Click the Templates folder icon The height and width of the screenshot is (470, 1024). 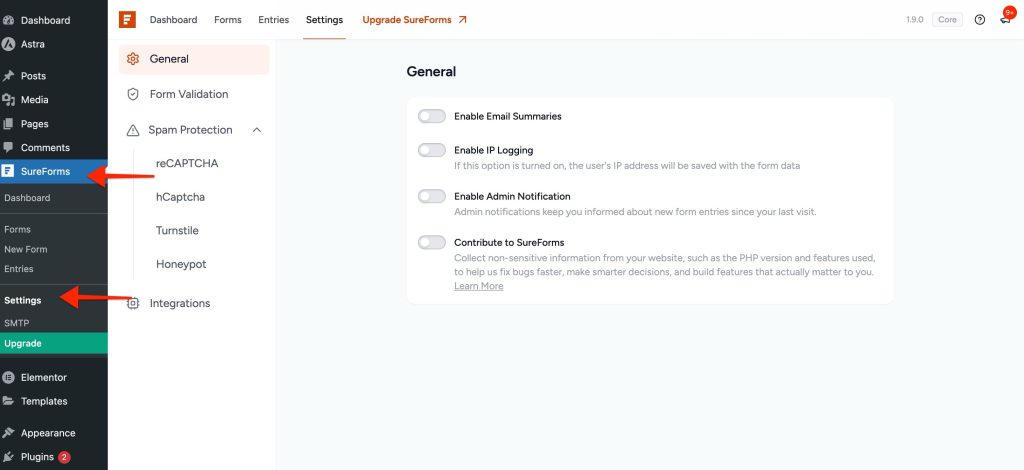[8, 401]
